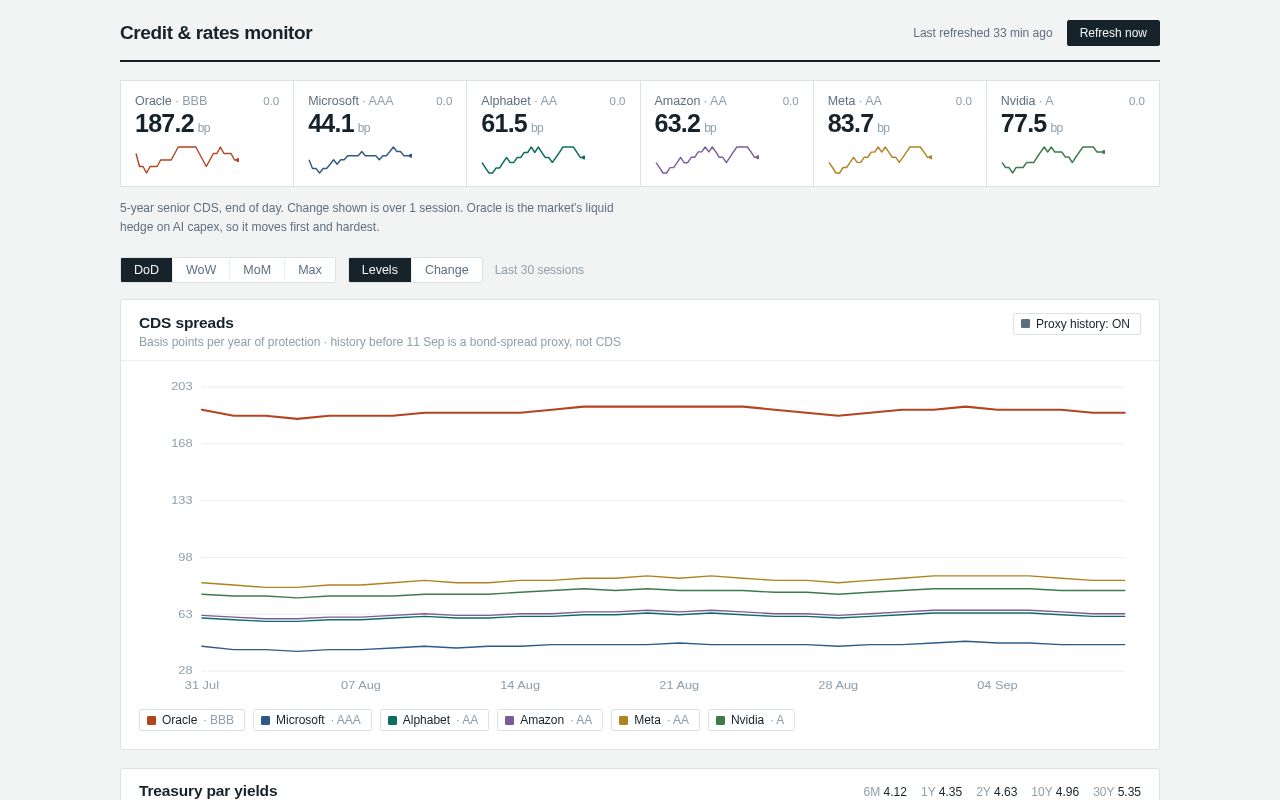
Task: Switch to the WoW range tab
Action: (201, 270)
